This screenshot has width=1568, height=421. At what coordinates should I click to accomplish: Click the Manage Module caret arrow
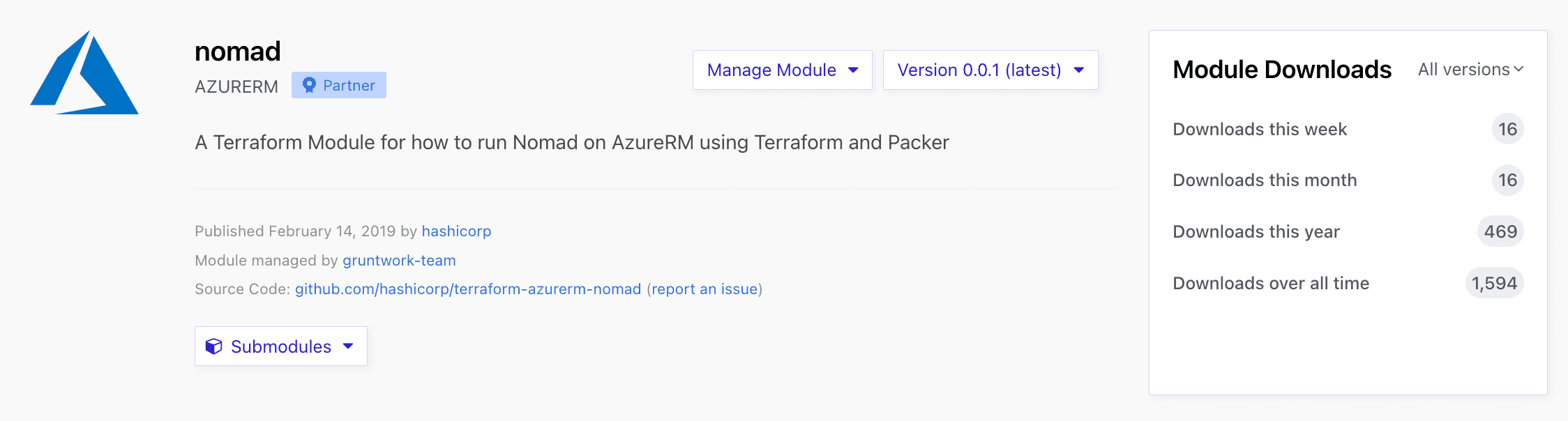pyautogui.click(x=853, y=70)
